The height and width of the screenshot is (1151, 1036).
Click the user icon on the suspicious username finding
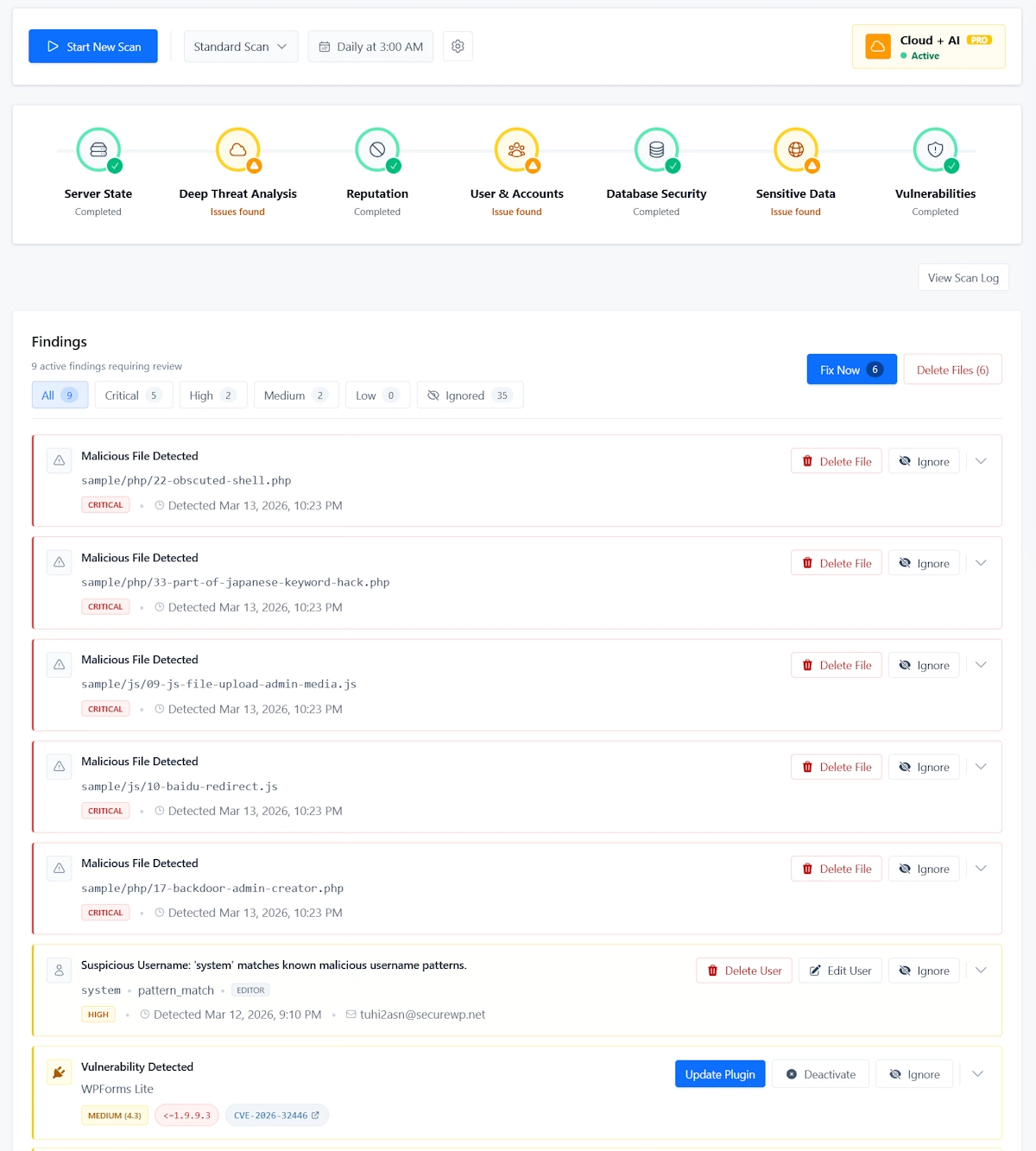tap(59, 970)
